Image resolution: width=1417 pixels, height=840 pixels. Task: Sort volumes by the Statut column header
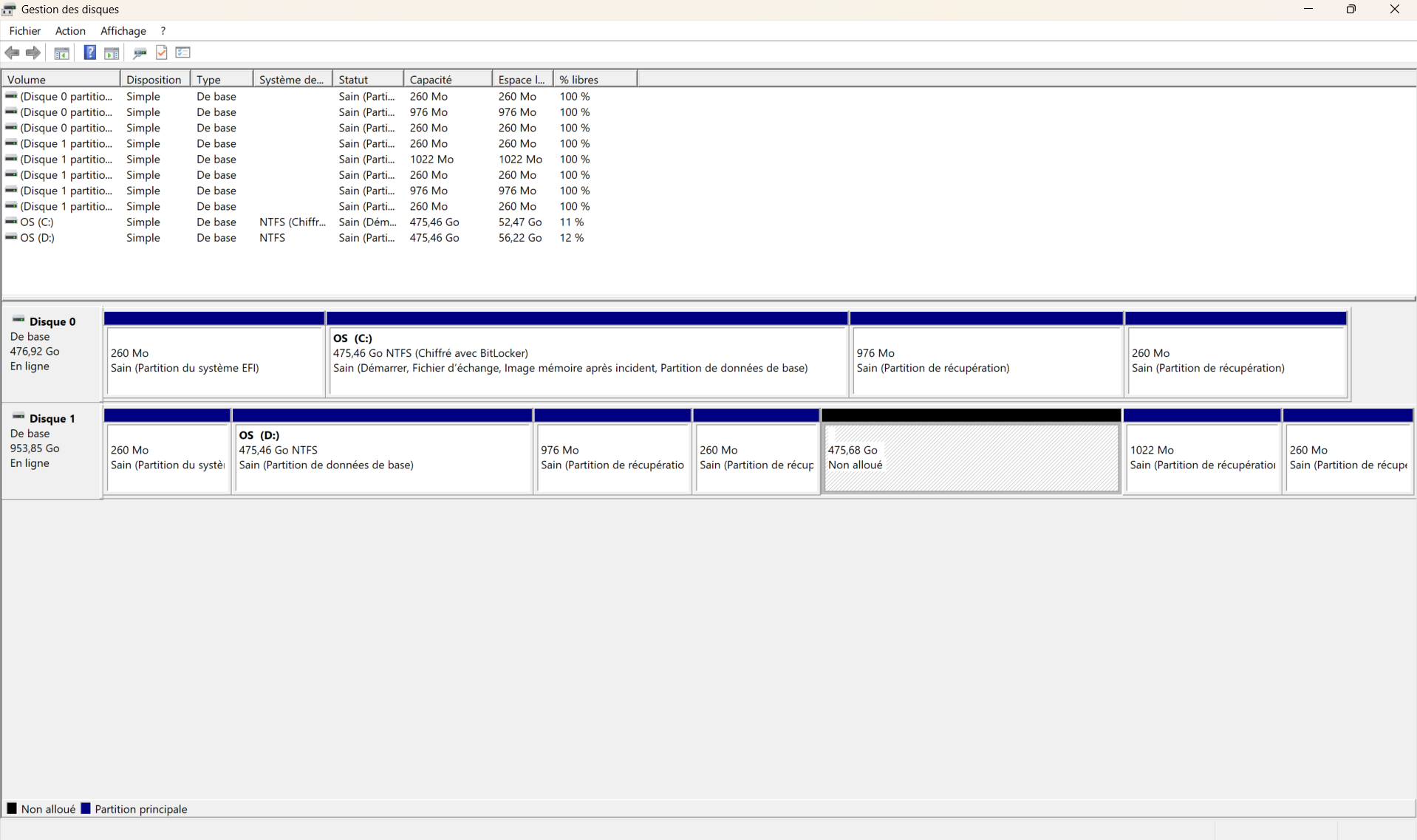367,79
